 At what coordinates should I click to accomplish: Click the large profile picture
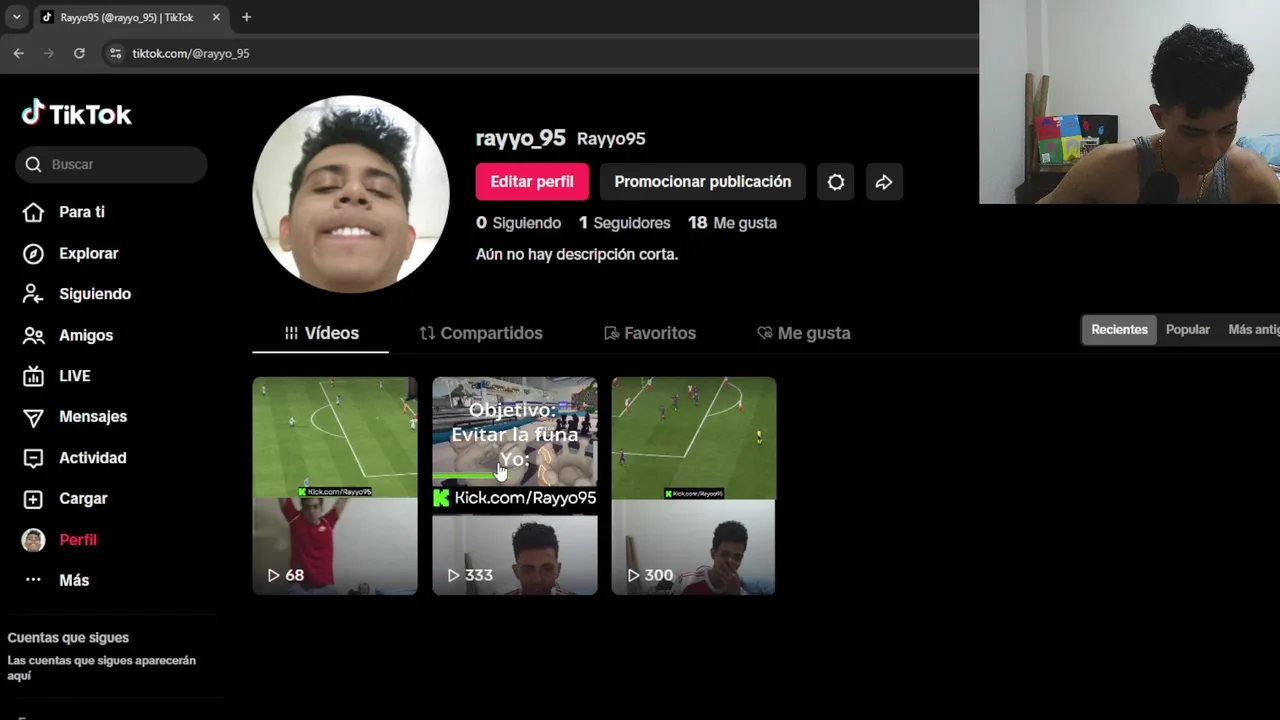pos(351,194)
